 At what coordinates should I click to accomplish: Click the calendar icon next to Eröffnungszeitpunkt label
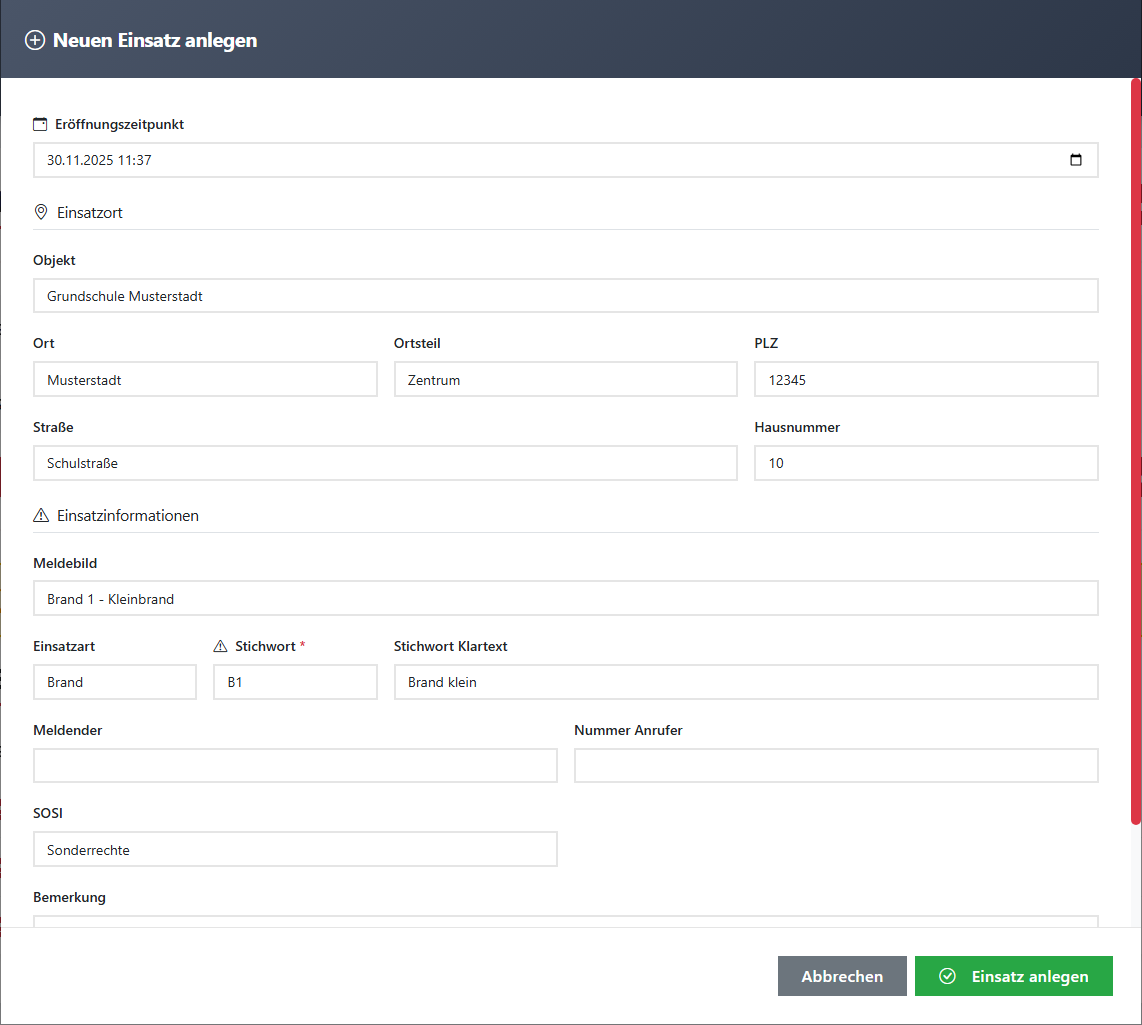pos(40,125)
